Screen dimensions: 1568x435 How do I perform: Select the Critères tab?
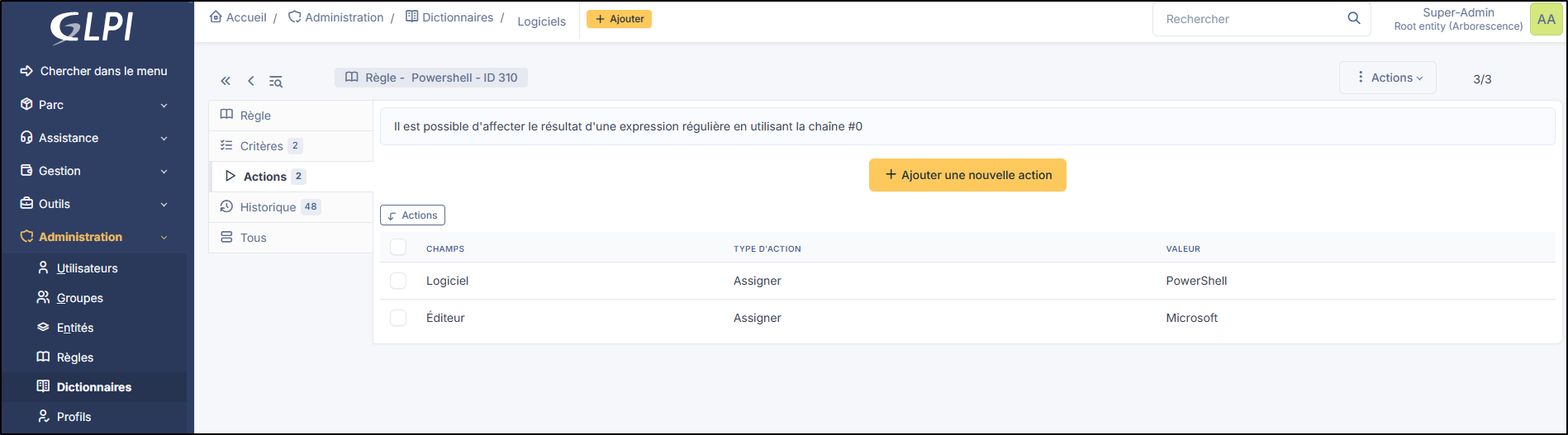pos(291,146)
